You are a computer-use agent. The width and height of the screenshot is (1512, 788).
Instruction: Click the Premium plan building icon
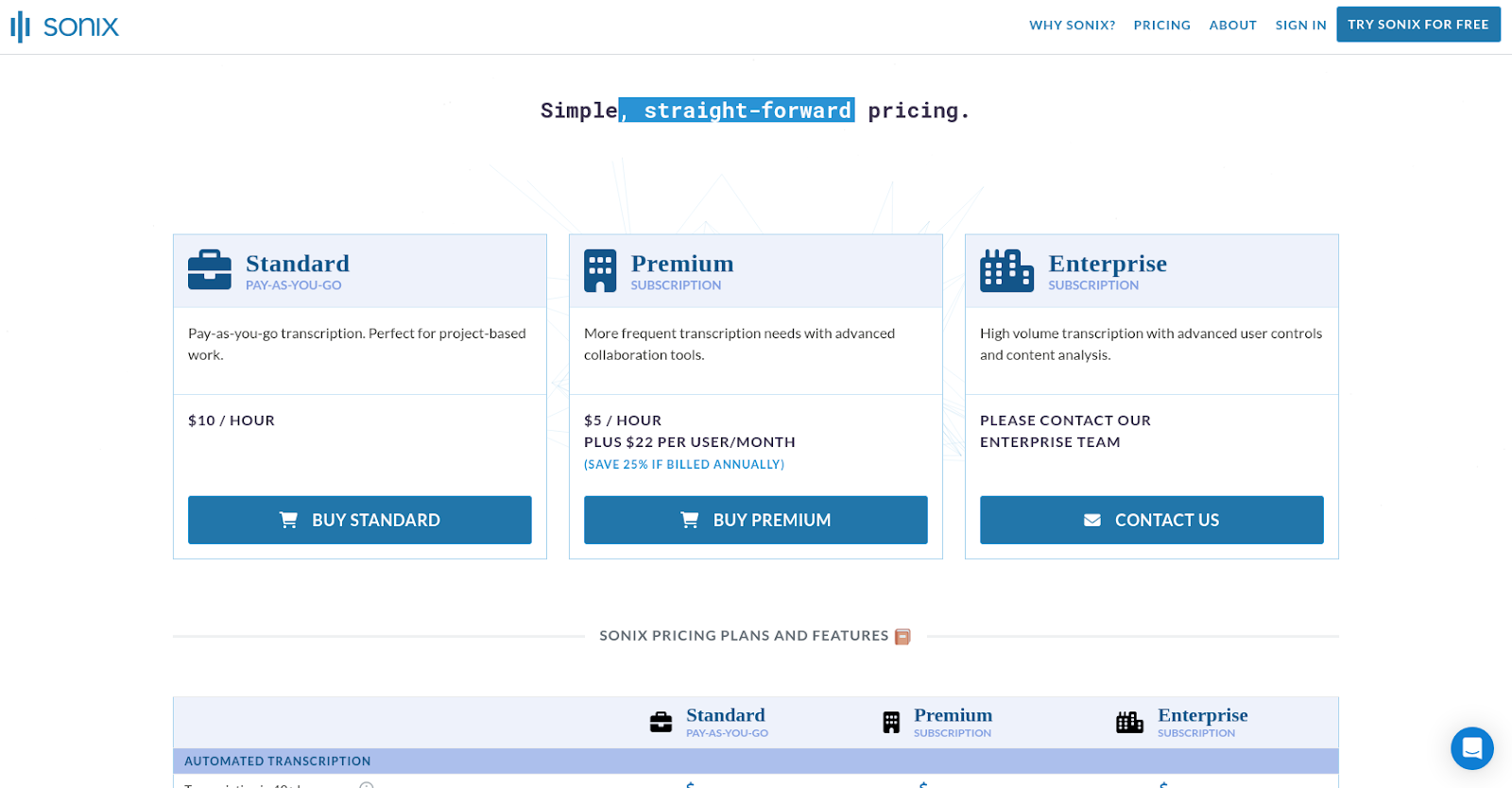click(600, 271)
